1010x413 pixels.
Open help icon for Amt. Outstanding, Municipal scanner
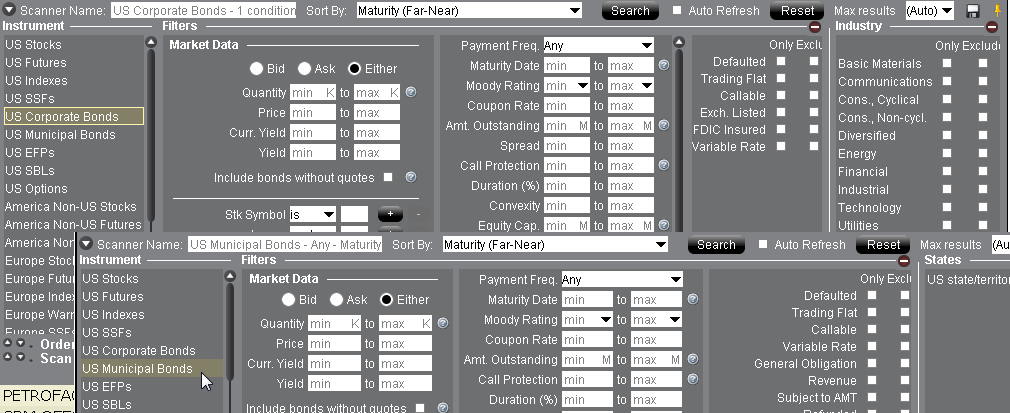(x=693, y=359)
